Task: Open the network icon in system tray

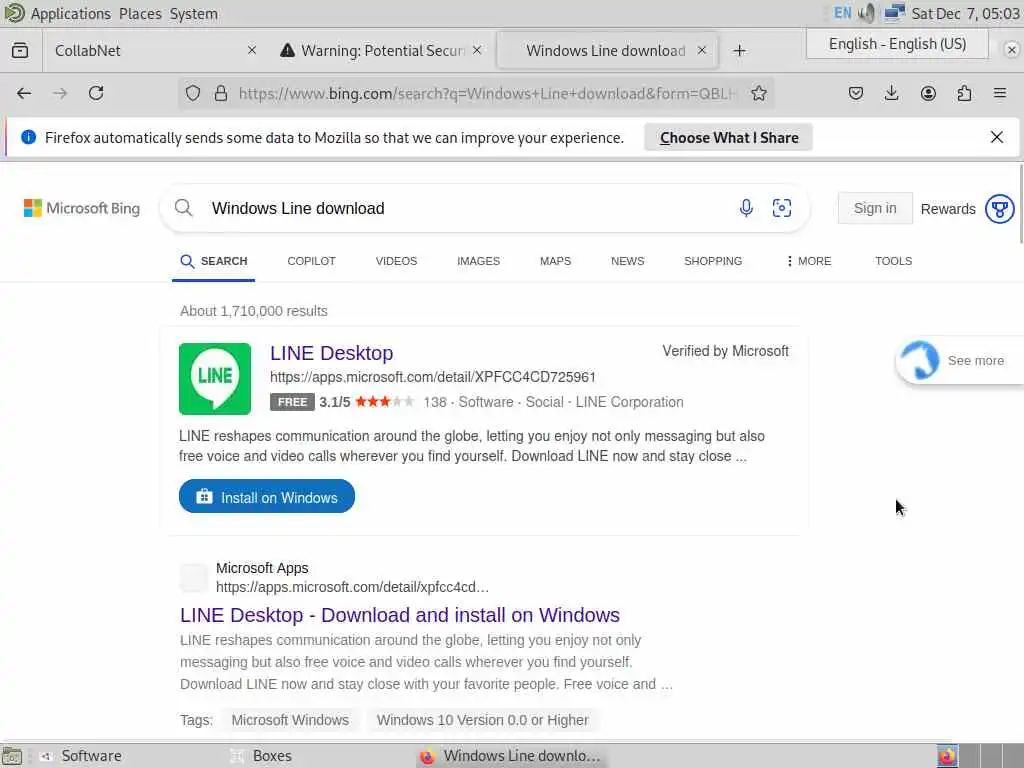Action: click(894, 13)
